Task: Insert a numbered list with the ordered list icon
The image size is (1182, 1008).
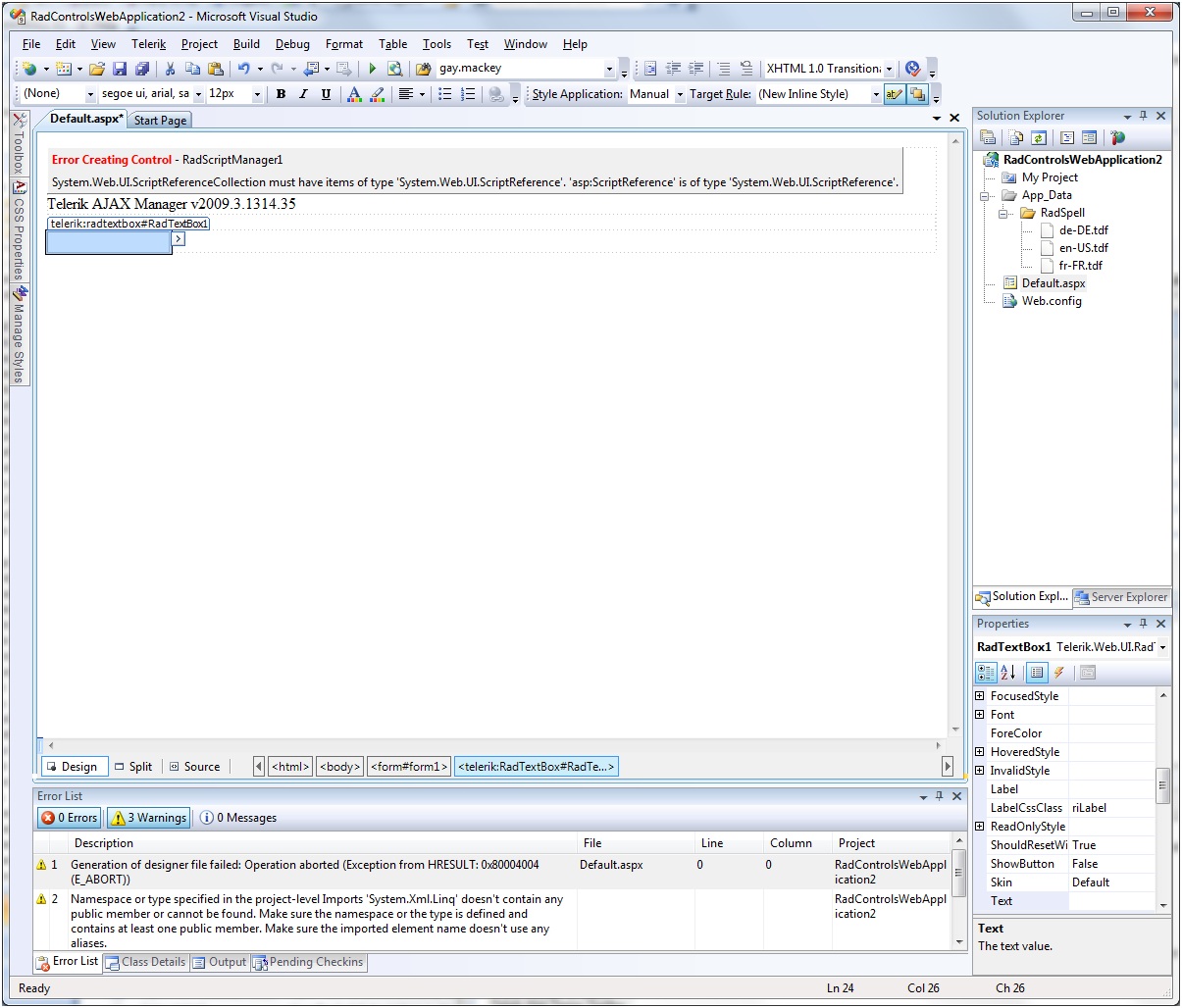Action: click(469, 94)
